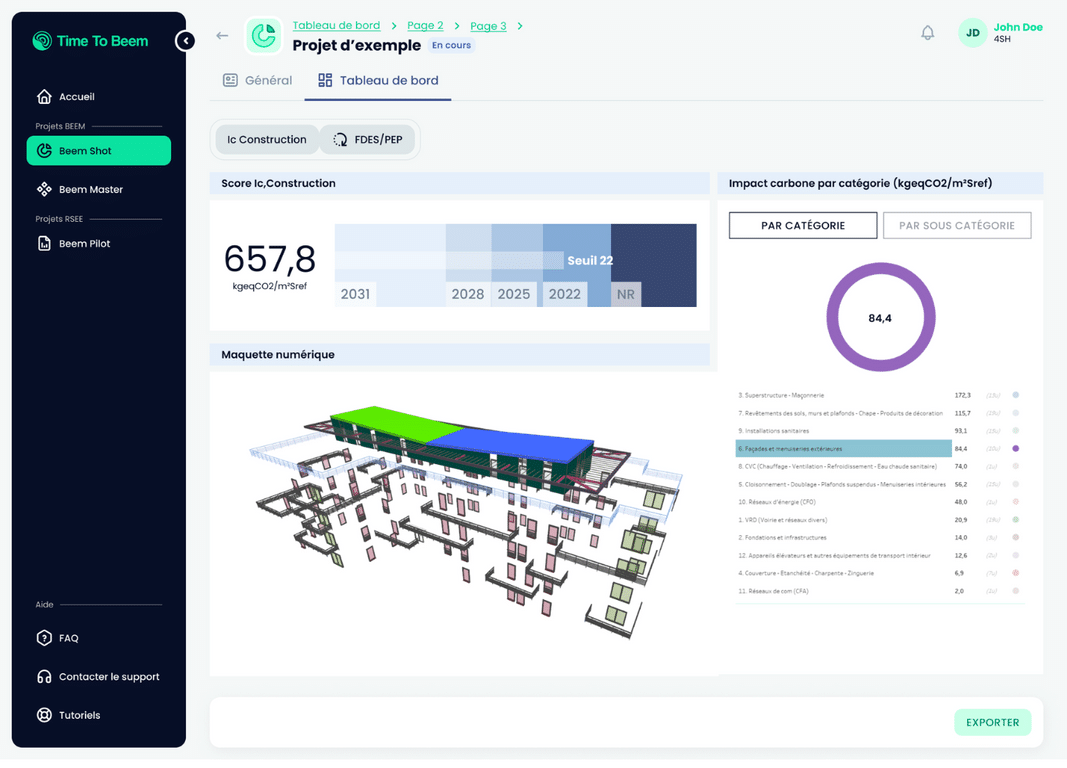Click the purple dot for Façades row
The width and height of the screenshot is (1067, 768).
(1016, 449)
